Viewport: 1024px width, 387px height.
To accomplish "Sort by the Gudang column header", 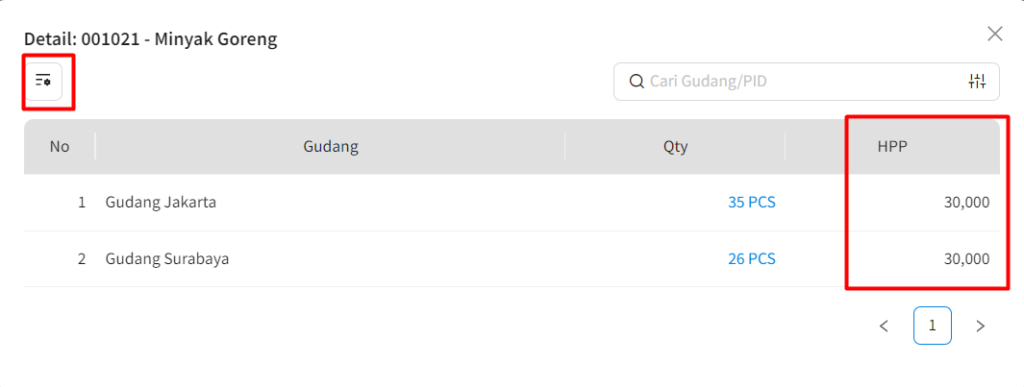I will click(330, 147).
